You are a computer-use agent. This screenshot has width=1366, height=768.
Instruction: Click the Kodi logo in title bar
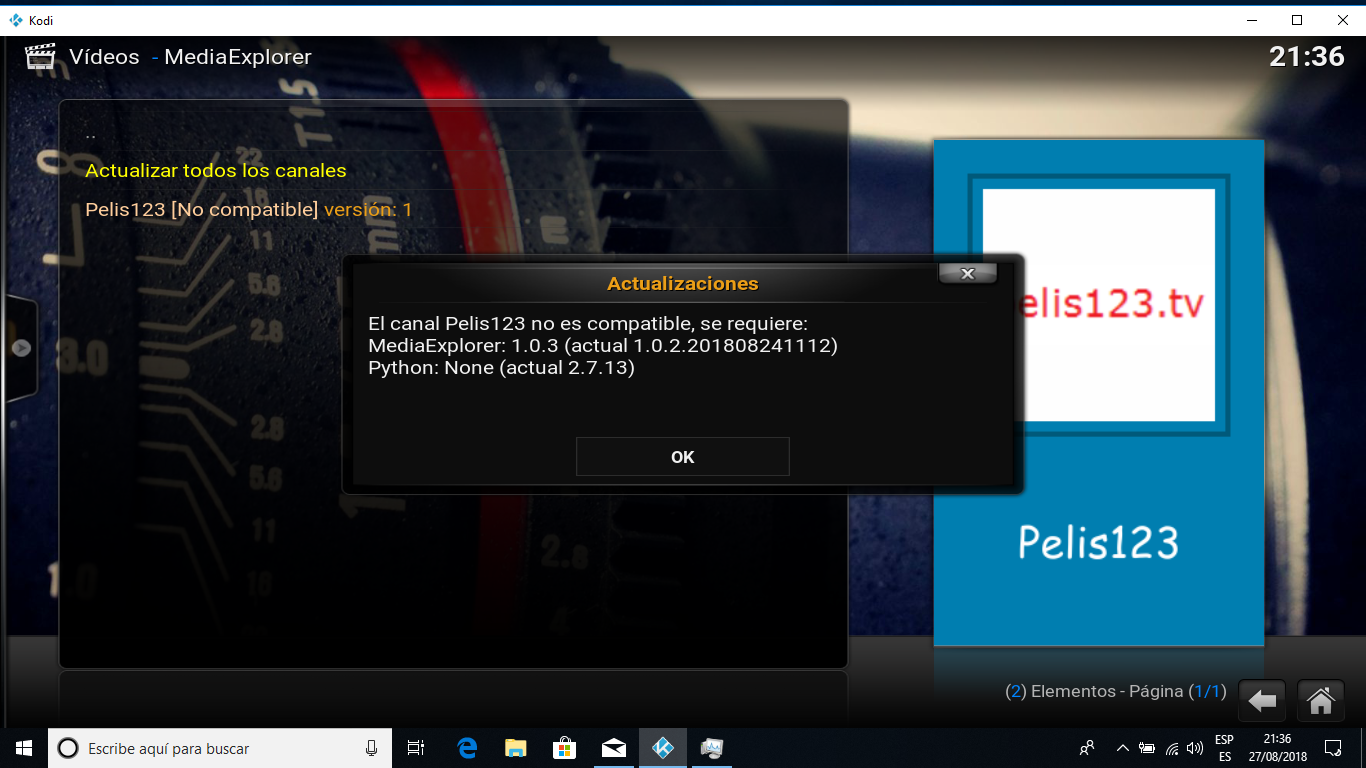tap(15, 20)
